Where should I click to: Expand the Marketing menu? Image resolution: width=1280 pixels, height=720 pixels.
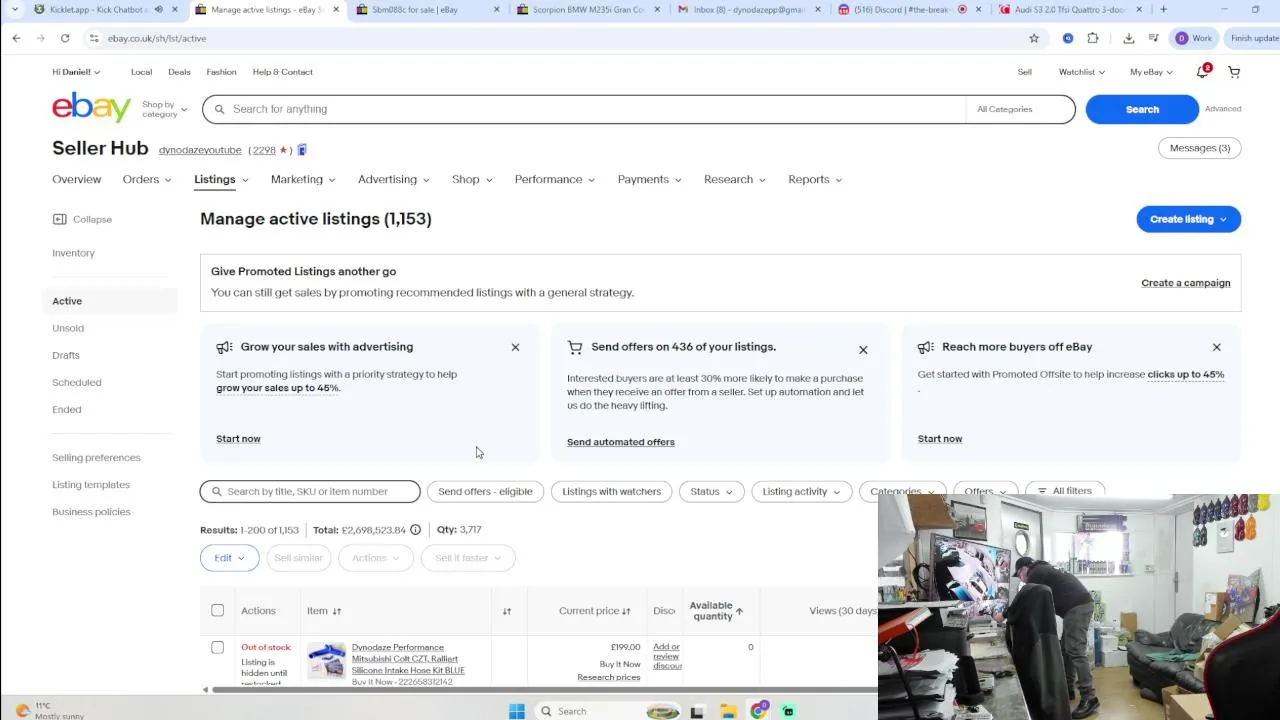303,179
